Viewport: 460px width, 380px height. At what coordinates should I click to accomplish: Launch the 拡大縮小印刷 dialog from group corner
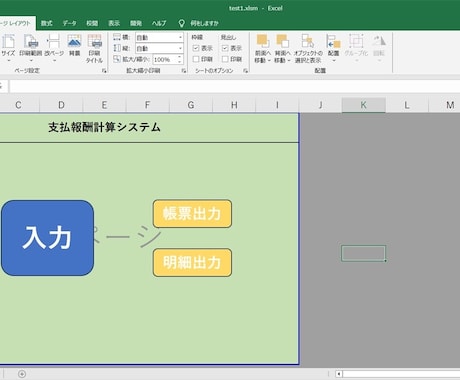click(x=184, y=71)
